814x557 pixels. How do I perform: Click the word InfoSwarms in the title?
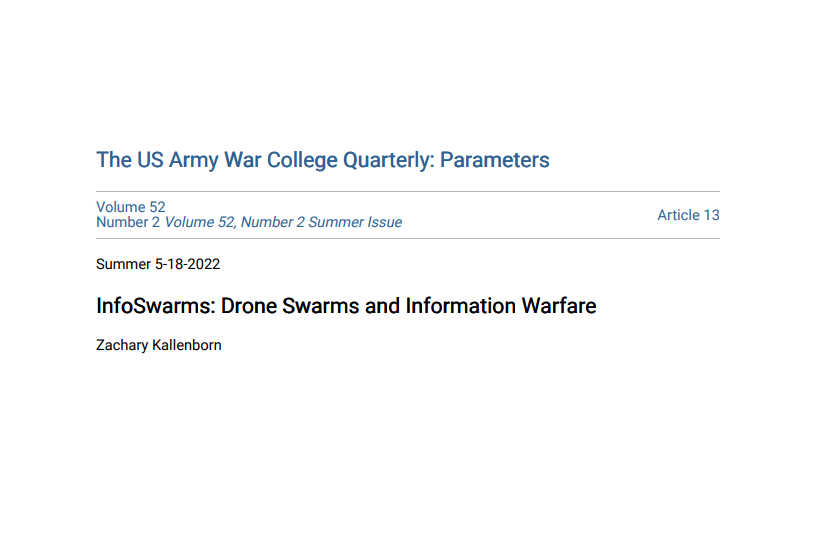point(153,306)
